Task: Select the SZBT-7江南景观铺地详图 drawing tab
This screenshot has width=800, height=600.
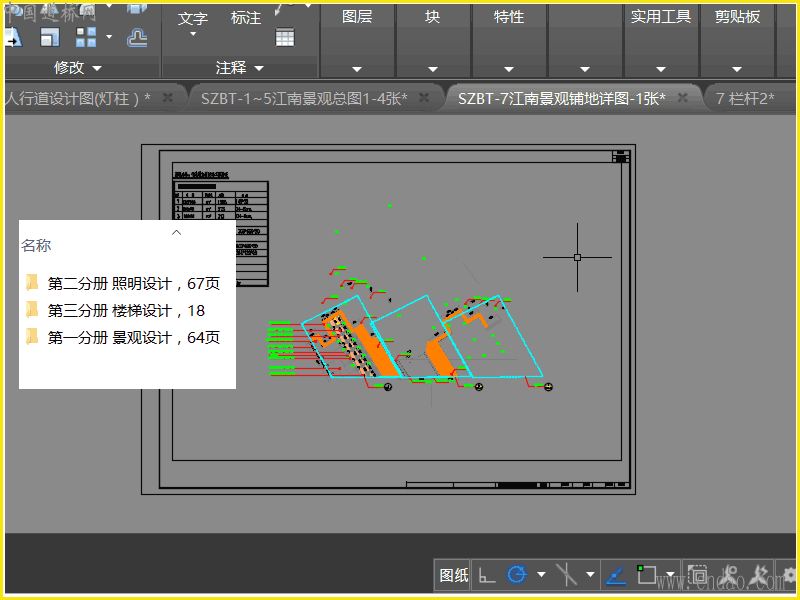Action: coord(561,98)
